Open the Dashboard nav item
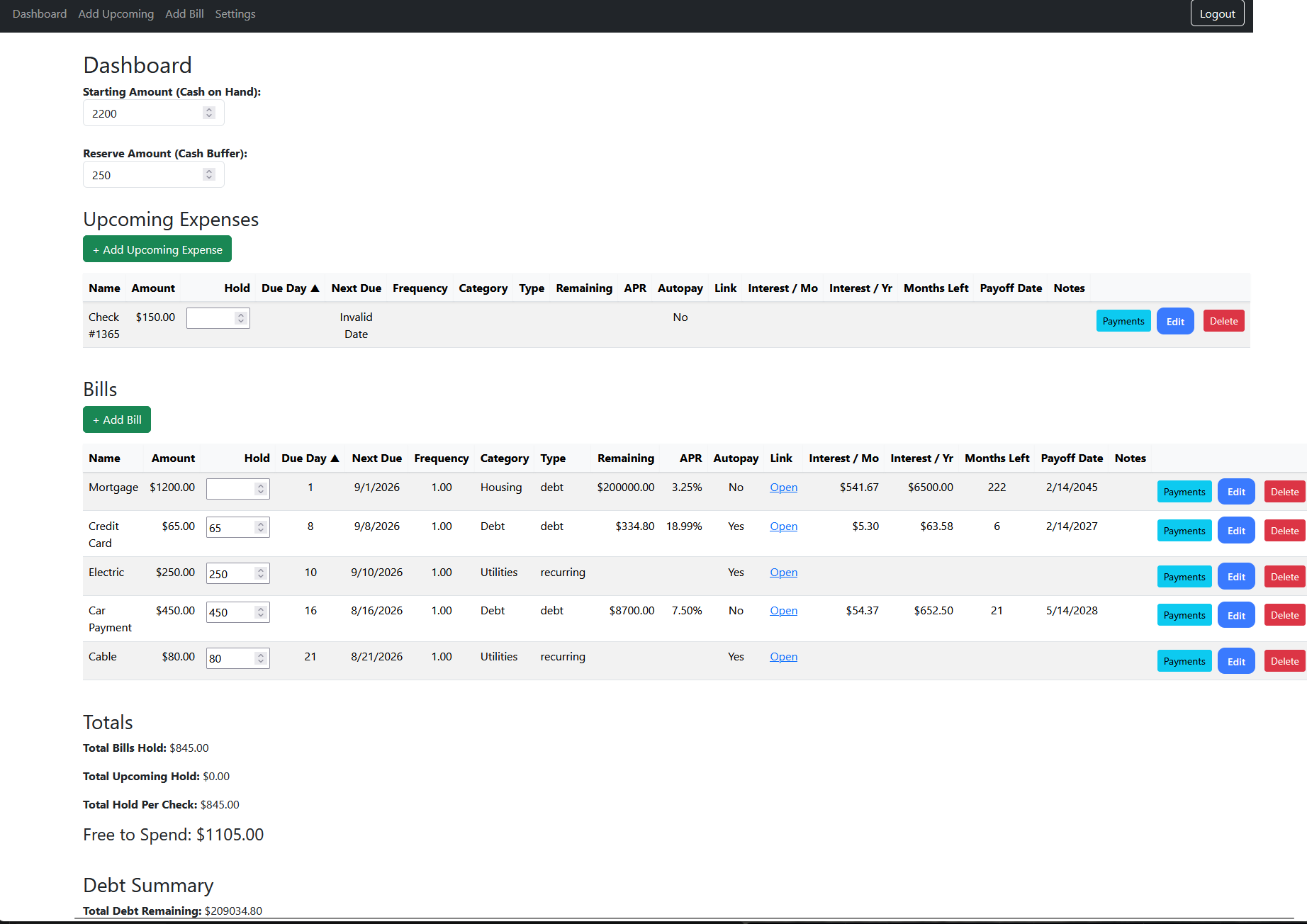Image resolution: width=1307 pixels, height=924 pixels. [x=40, y=14]
